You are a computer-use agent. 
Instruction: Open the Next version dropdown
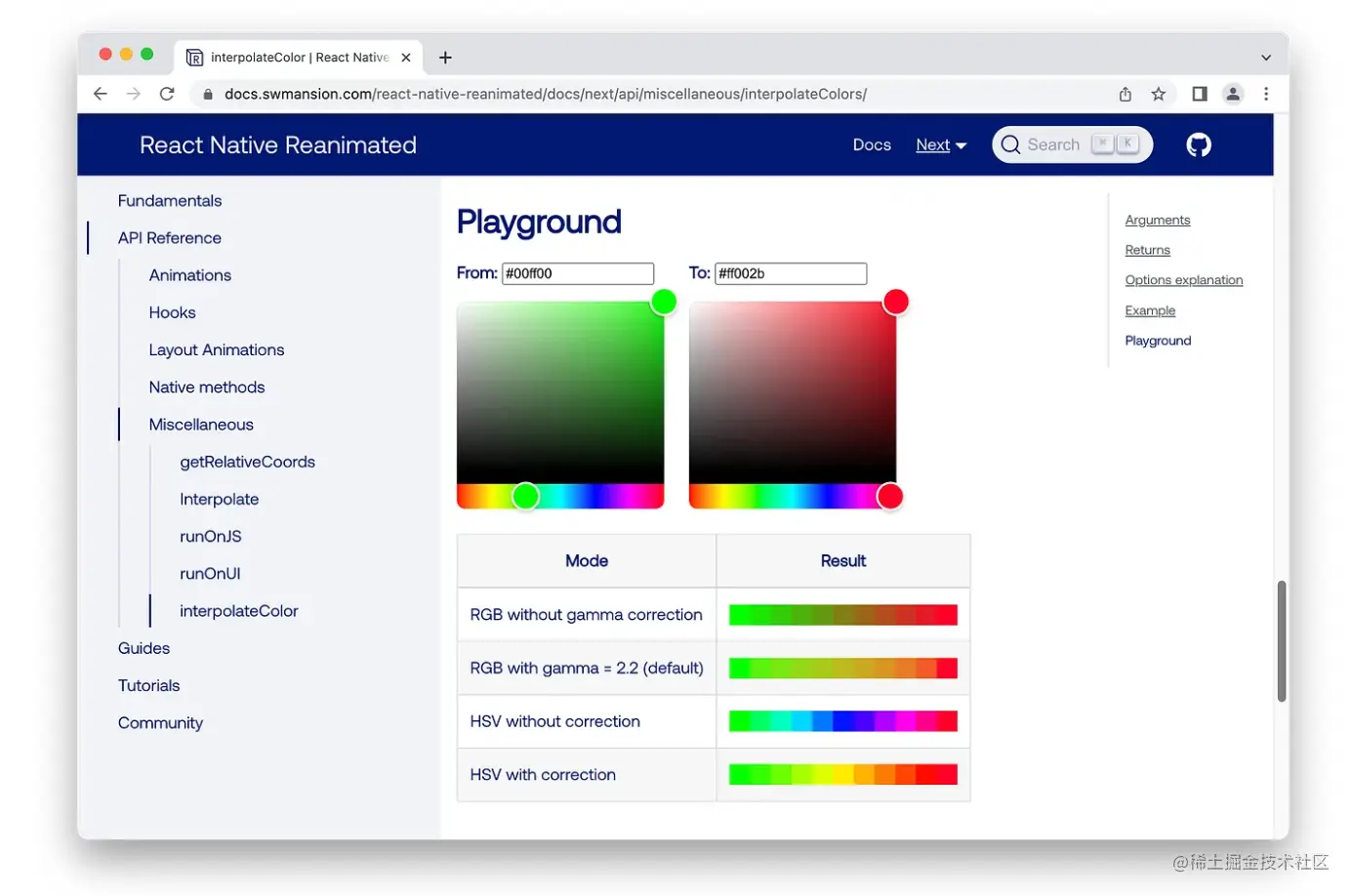pyautogui.click(x=941, y=144)
